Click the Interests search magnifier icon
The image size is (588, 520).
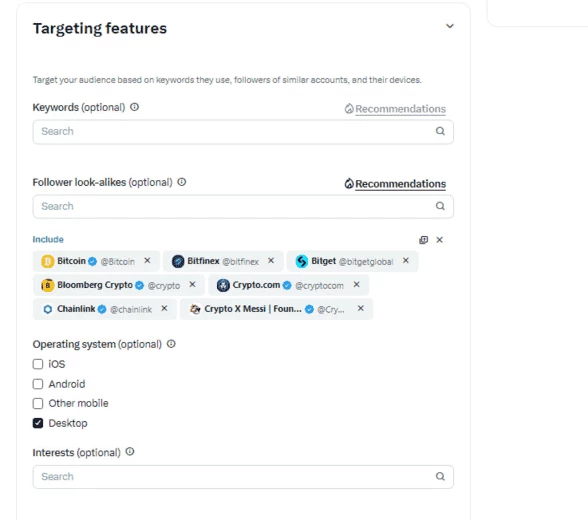click(x=440, y=476)
